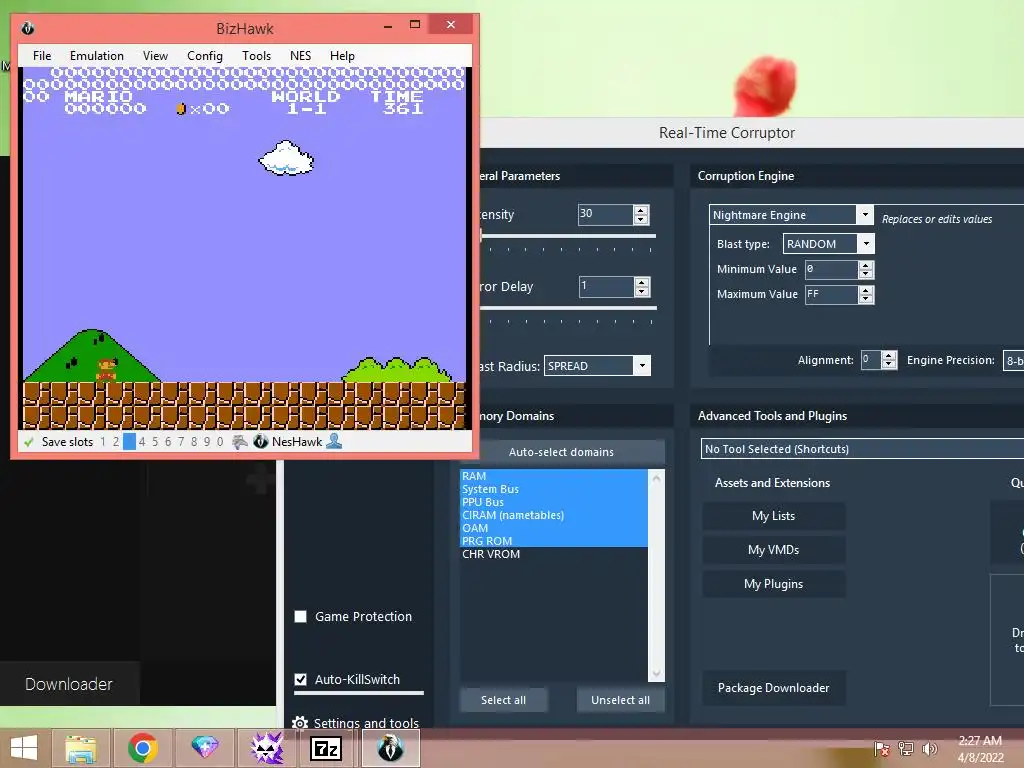The height and width of the screenshot is (768, 1024).
Task: Open the View menu in BizHawk
Action: (x=155, y=56)
